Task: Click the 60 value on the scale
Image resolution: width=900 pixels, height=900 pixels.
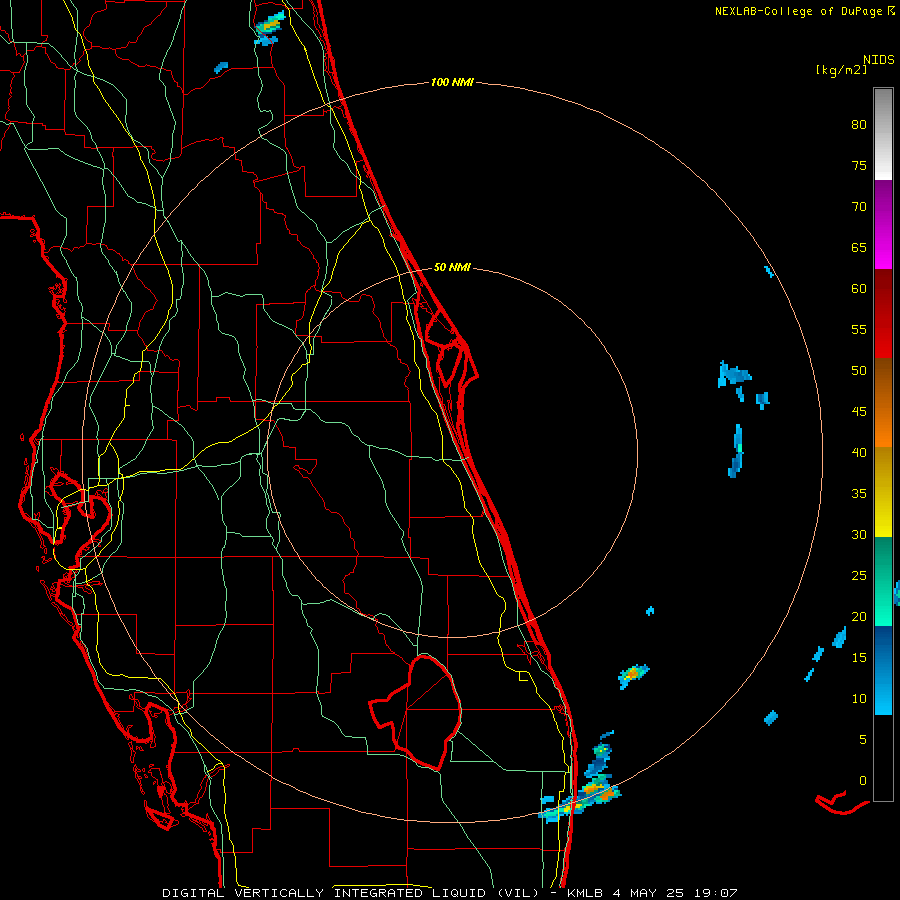Action: pyautogui.click(x=859, y=289)
